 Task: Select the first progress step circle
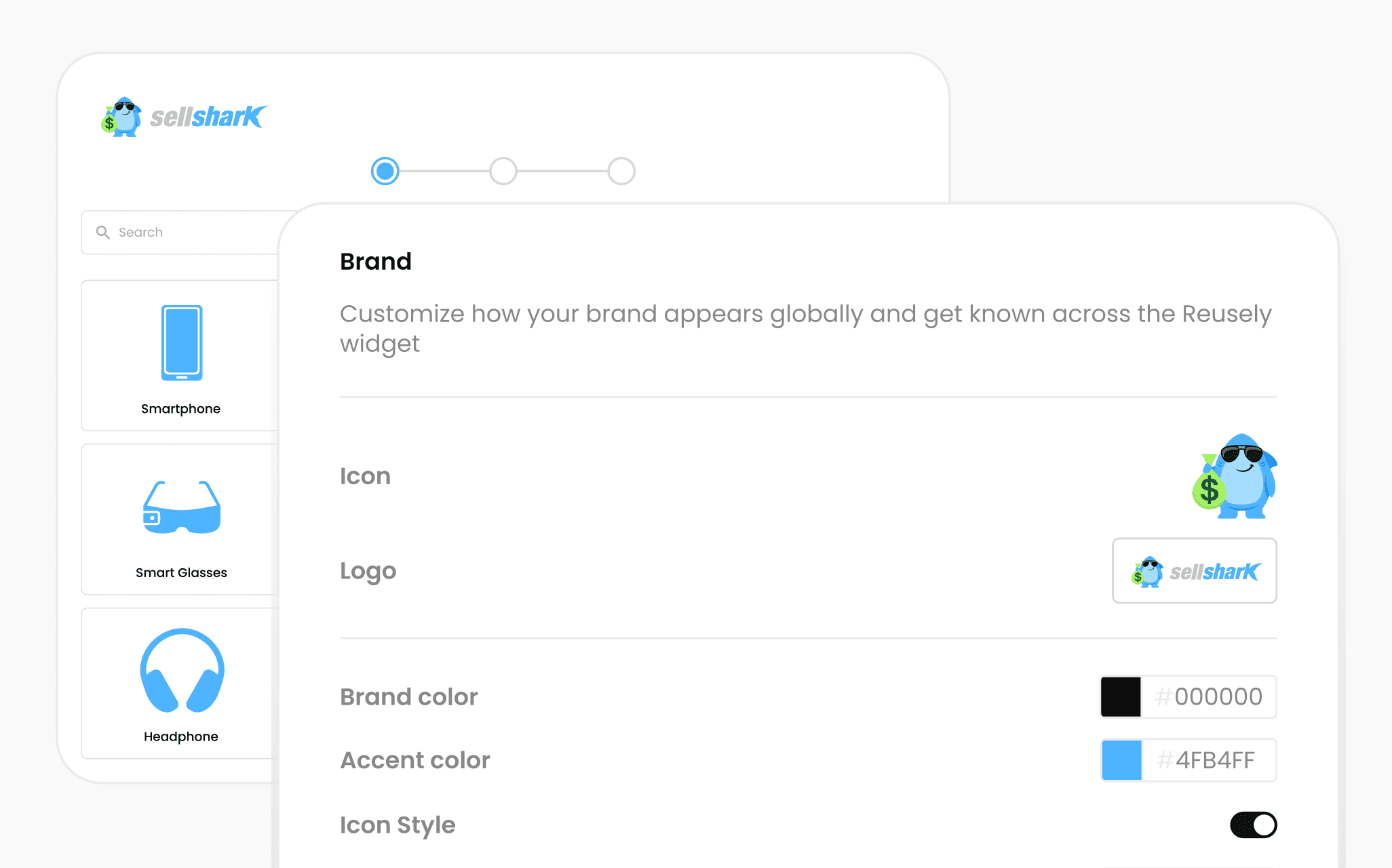click(x=385, y=171)
